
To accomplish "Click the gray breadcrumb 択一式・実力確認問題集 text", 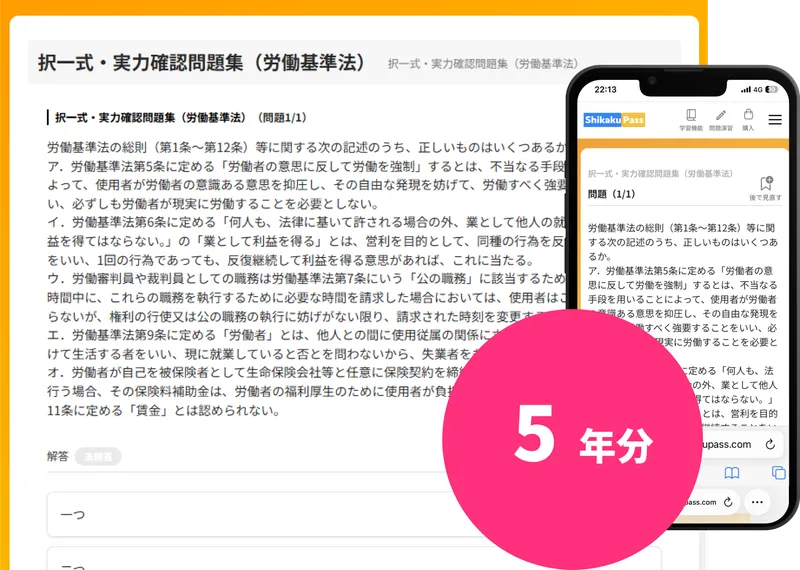I will point(483,64).
